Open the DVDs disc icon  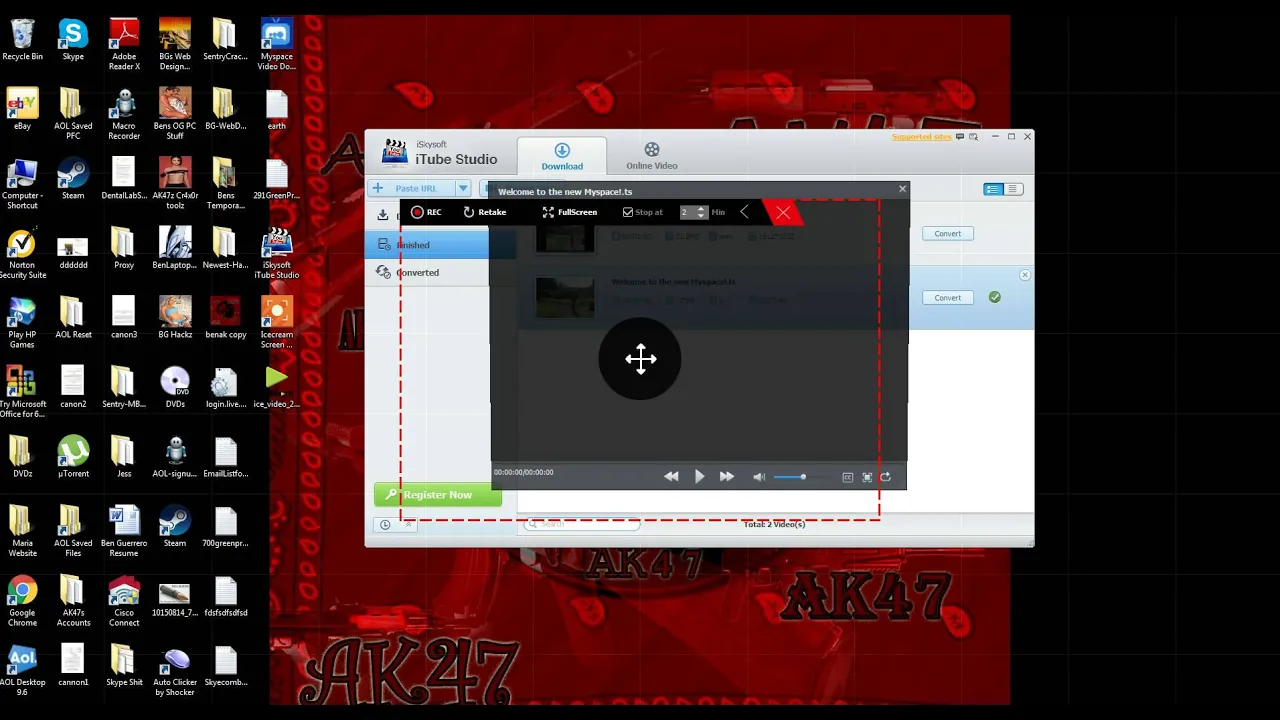(x=175, y=388)
